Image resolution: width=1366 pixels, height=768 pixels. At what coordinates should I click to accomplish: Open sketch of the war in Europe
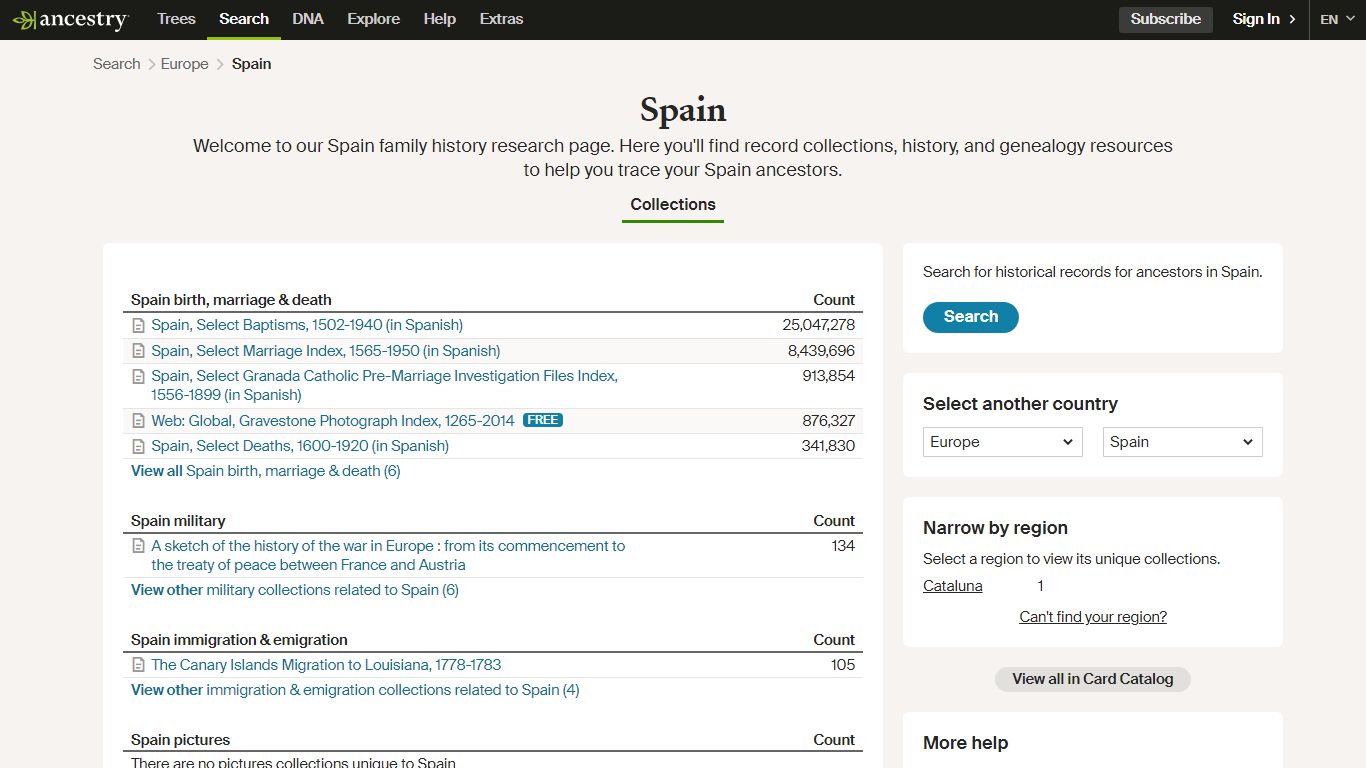[388, 555]
